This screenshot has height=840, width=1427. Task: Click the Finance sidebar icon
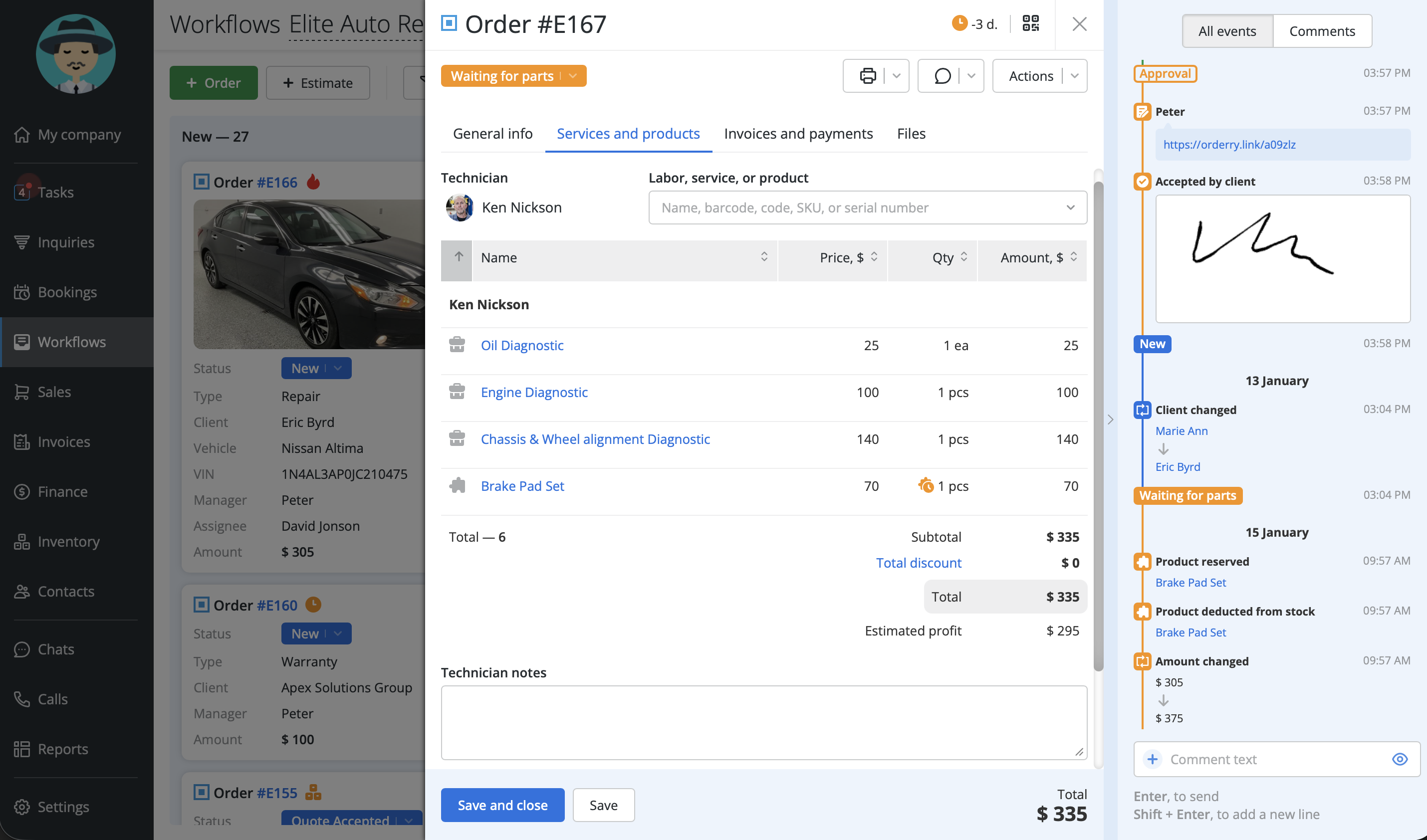(21, 491)
